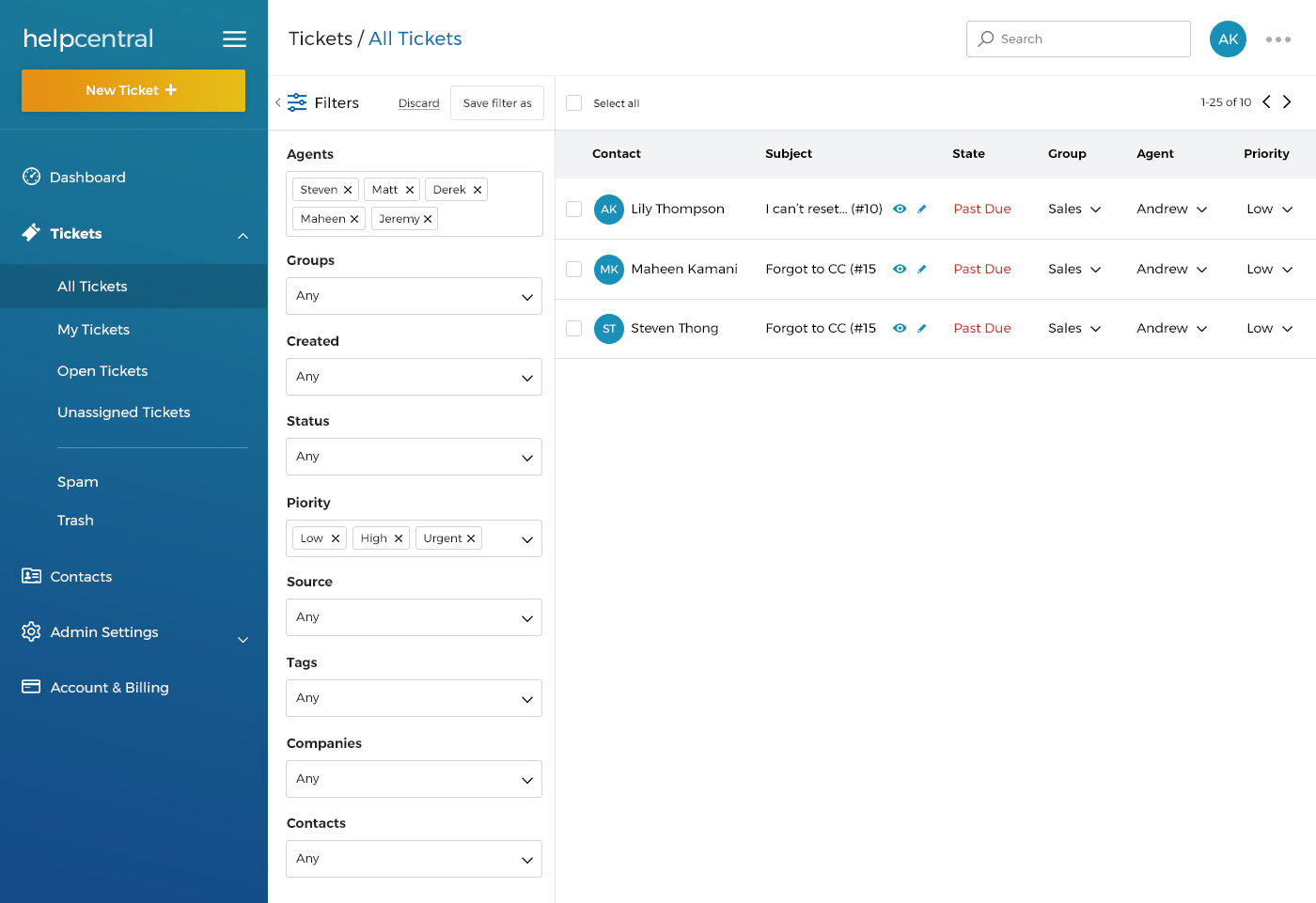Go to next page of tickets
1316x903 pixels.
(x=1287, y=102)
